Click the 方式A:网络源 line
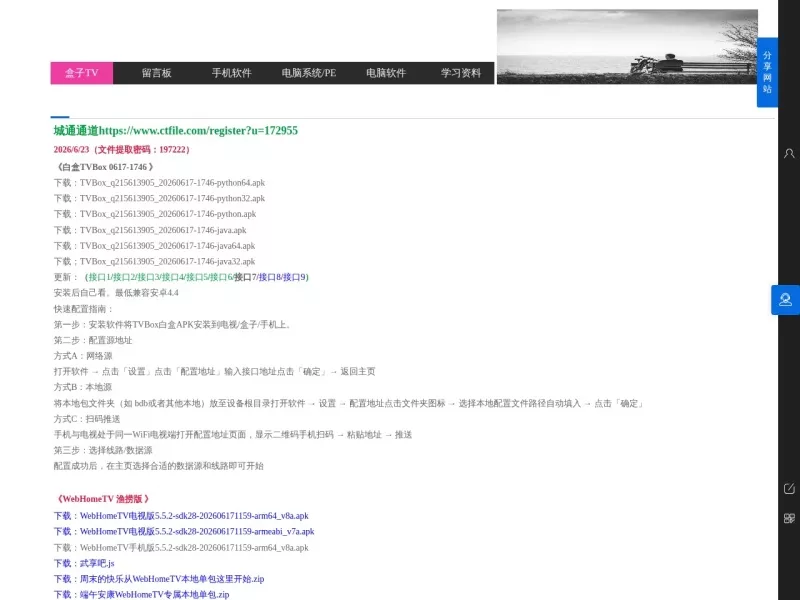This screenshot has width=800, height=600. (x=83, y=356)
